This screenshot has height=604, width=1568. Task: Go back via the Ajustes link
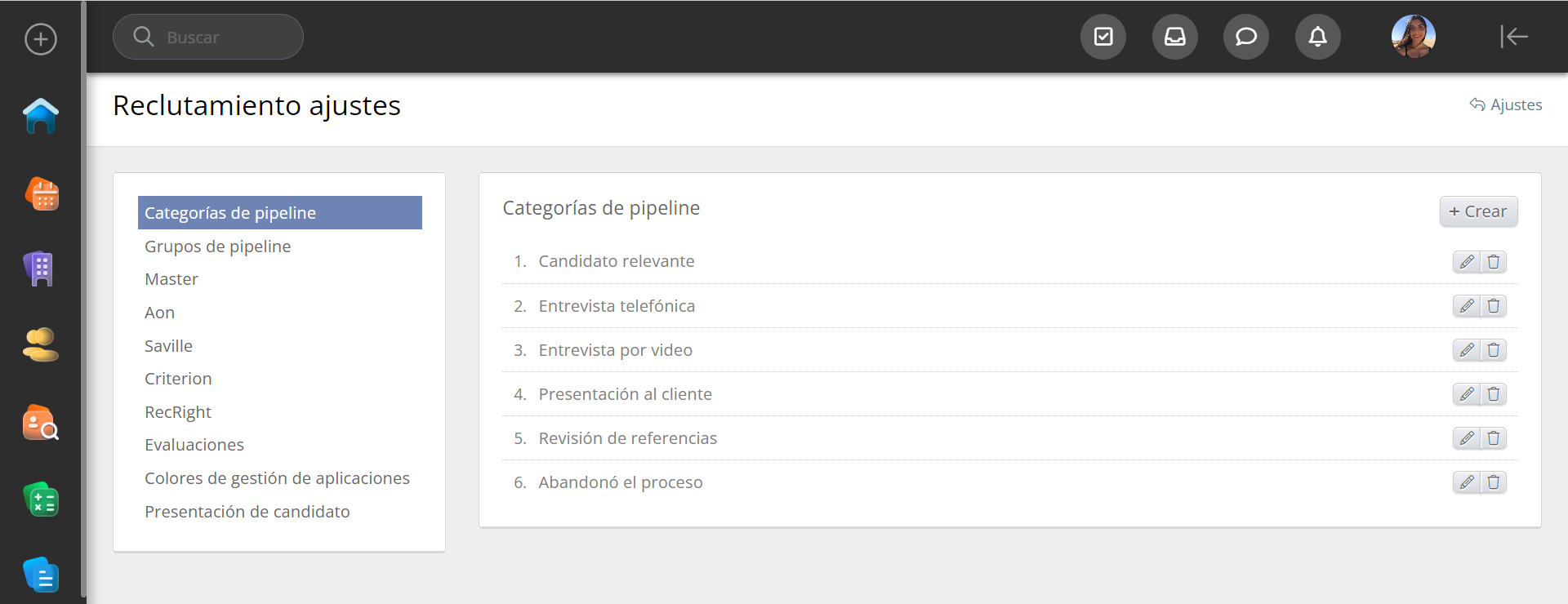tap(1506, 104)
